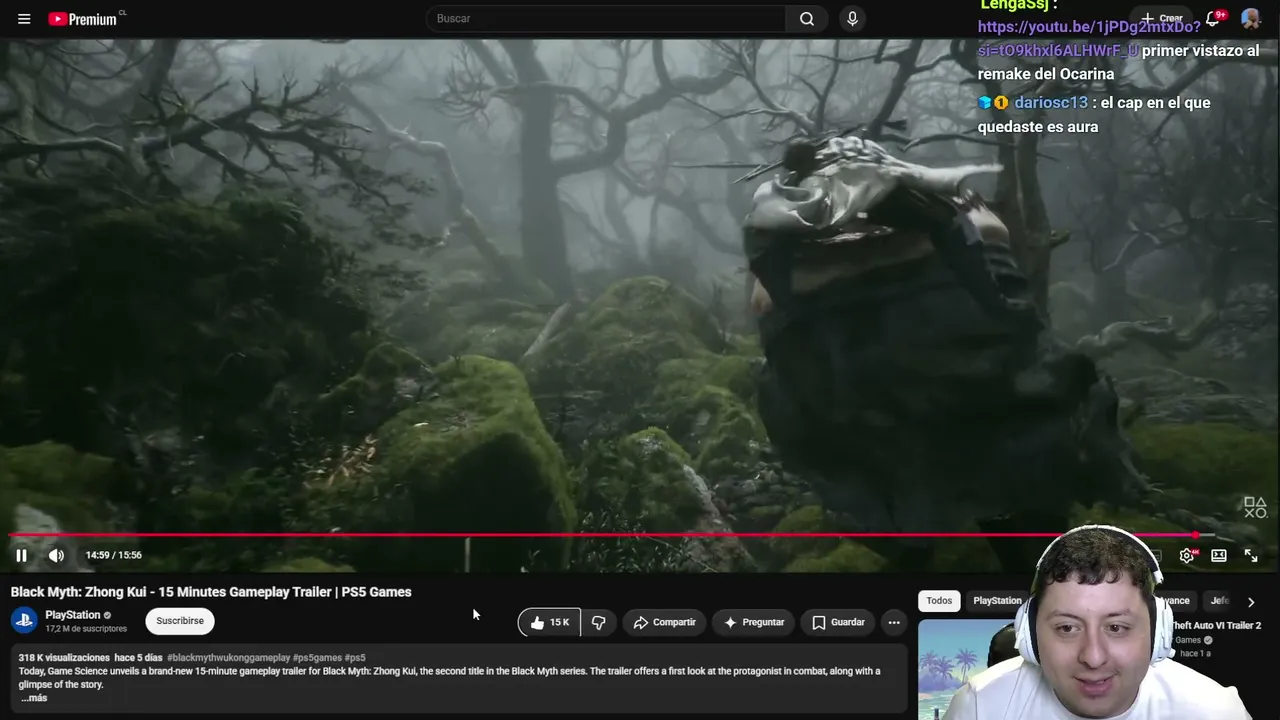
Task: Save the video with Guardar
Action: click(838, 622)
